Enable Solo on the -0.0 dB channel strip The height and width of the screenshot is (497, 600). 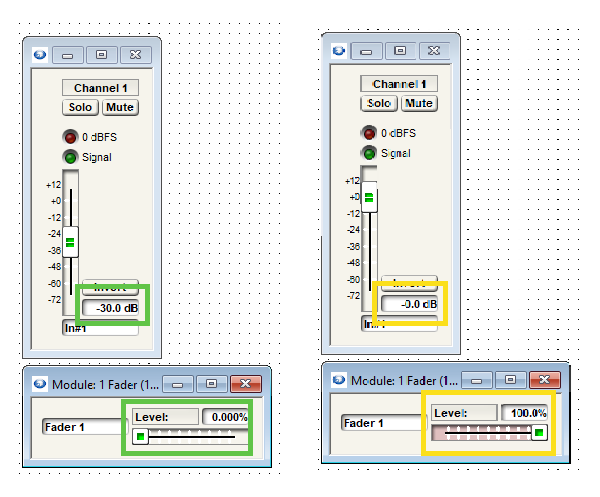(379, 103)
